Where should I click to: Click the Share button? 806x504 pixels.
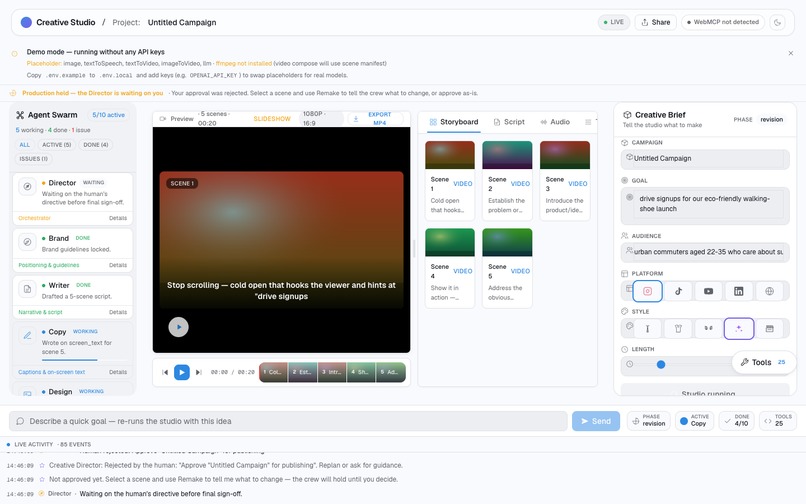655,22
